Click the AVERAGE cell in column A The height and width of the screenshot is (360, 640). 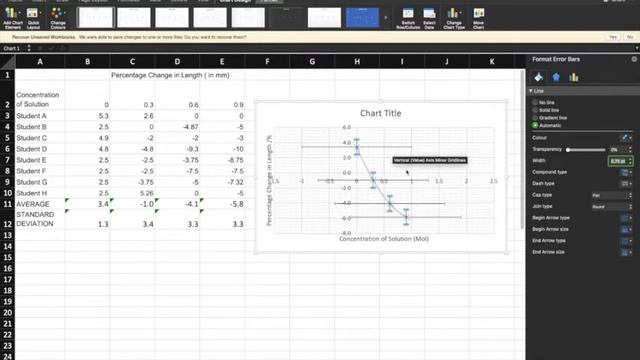tap(40, 204)
